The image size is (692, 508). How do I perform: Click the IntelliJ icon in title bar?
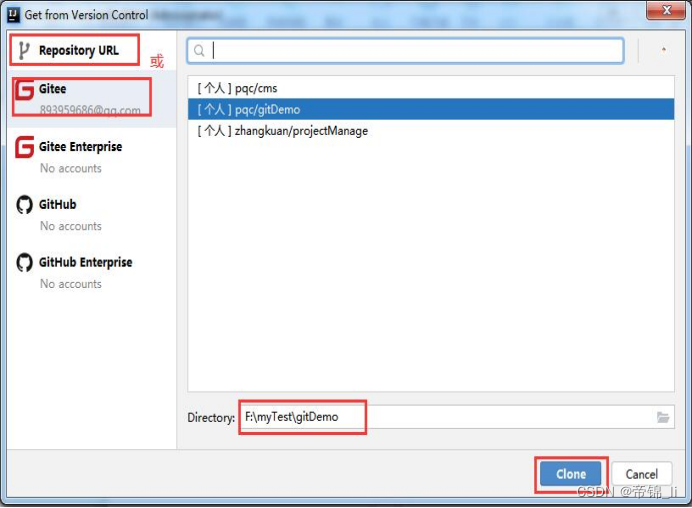point(13,15)
